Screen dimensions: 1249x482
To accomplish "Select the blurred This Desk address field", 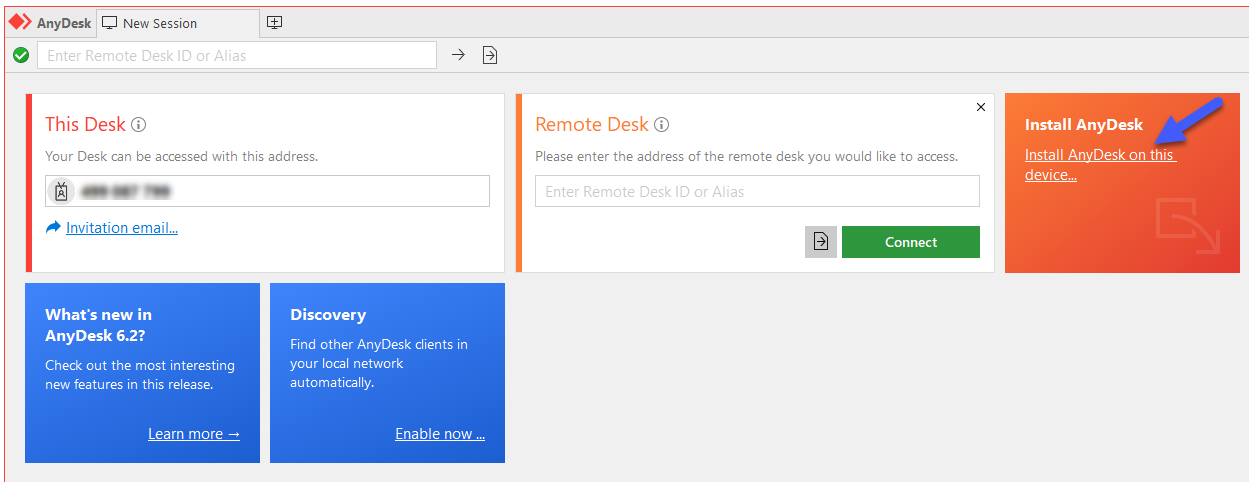I will pyautogui.click(x=267, y=191).
